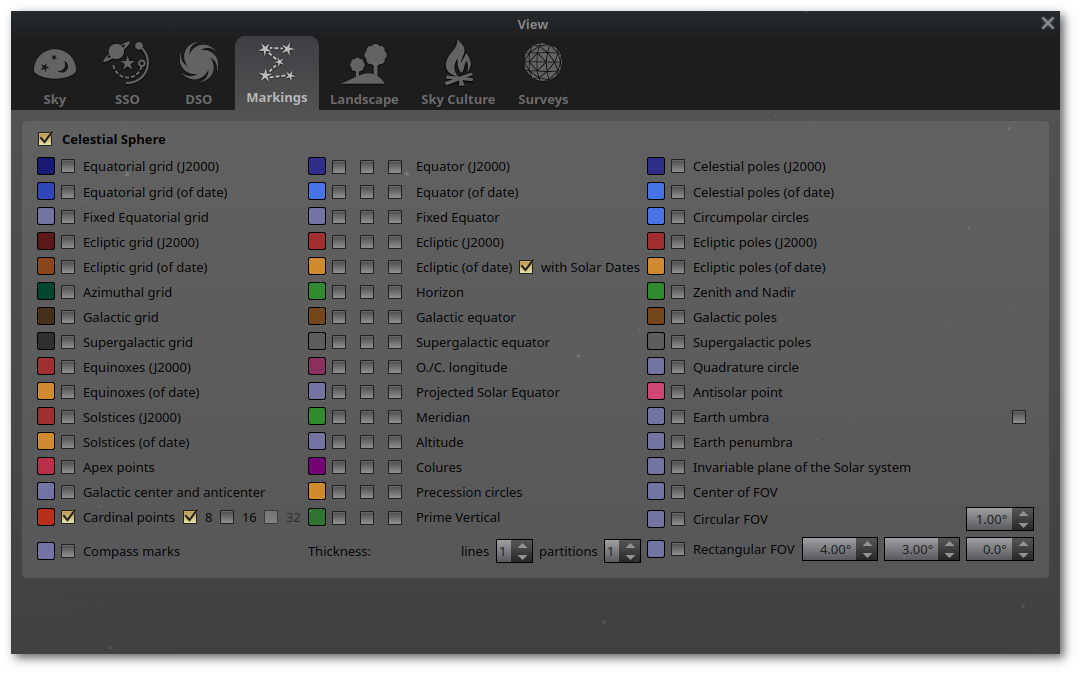Open the Sky tab
The image size is (1079, 673).
[54, 74]
